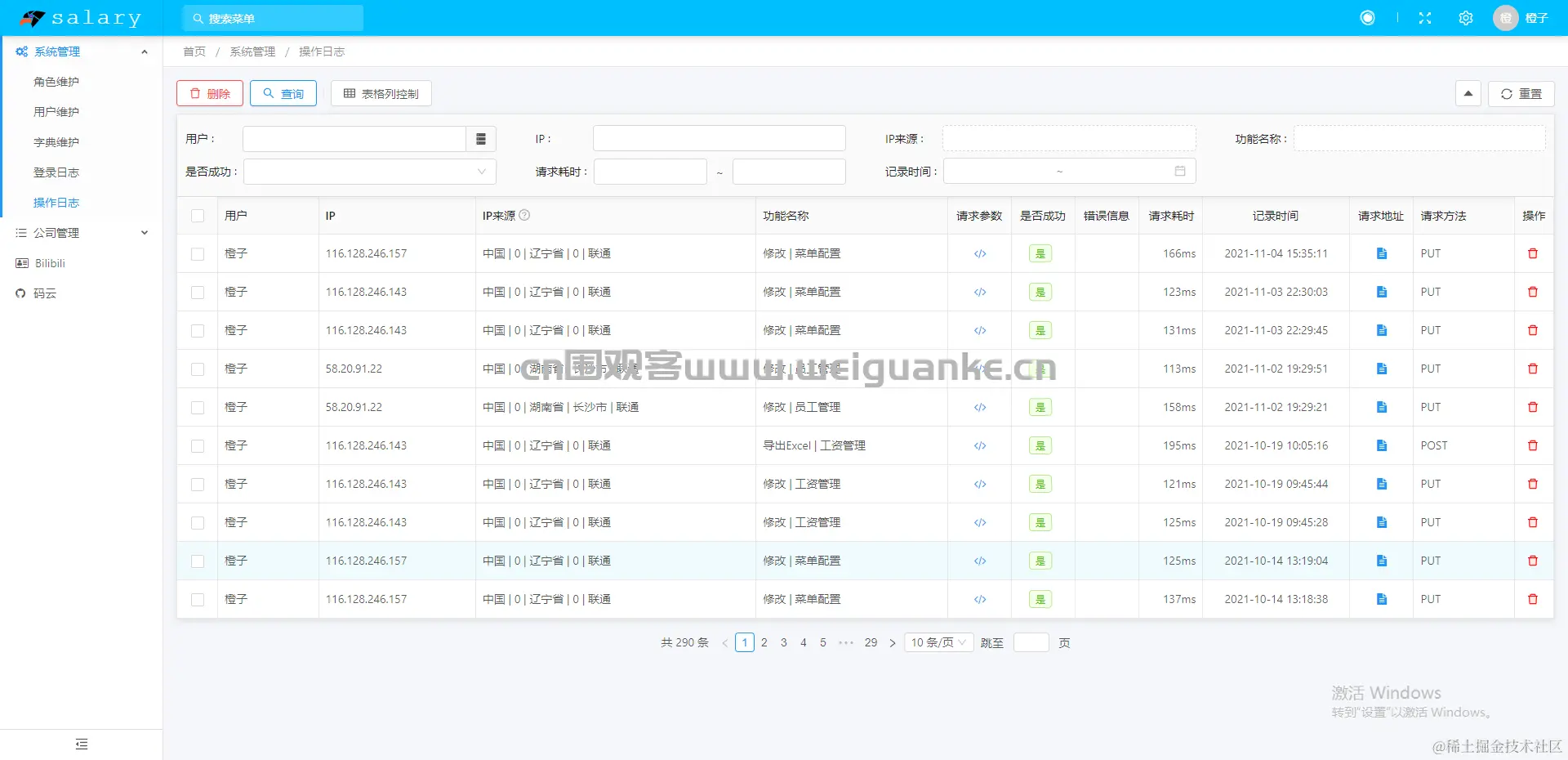This screenshot has height=760, width=1568.
Task: Click the 重置 reset button
Action: pyautogui.click(x=1521, y=93)
